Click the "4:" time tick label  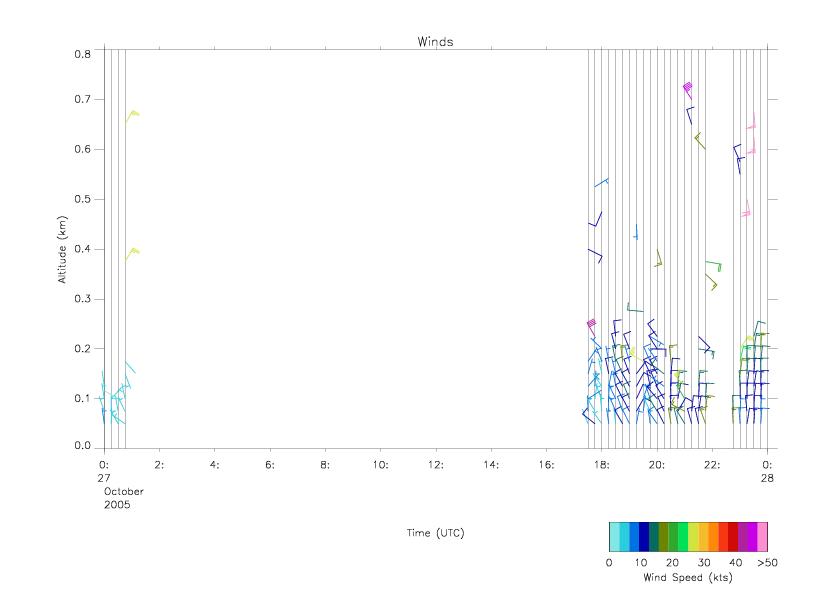click(214, 465)
